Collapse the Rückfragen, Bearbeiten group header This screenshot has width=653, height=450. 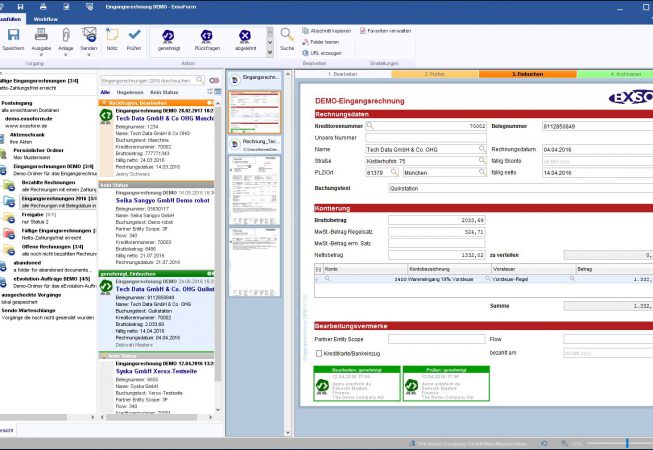coord(156,103)
